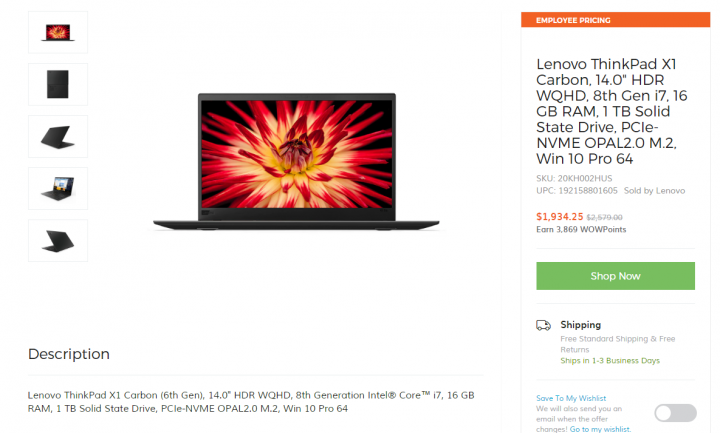This screenshot has width=720, height=433.
Task: Click the Lenovo ThinkPad X1 Carbon product title
Action: pos(612,111)
